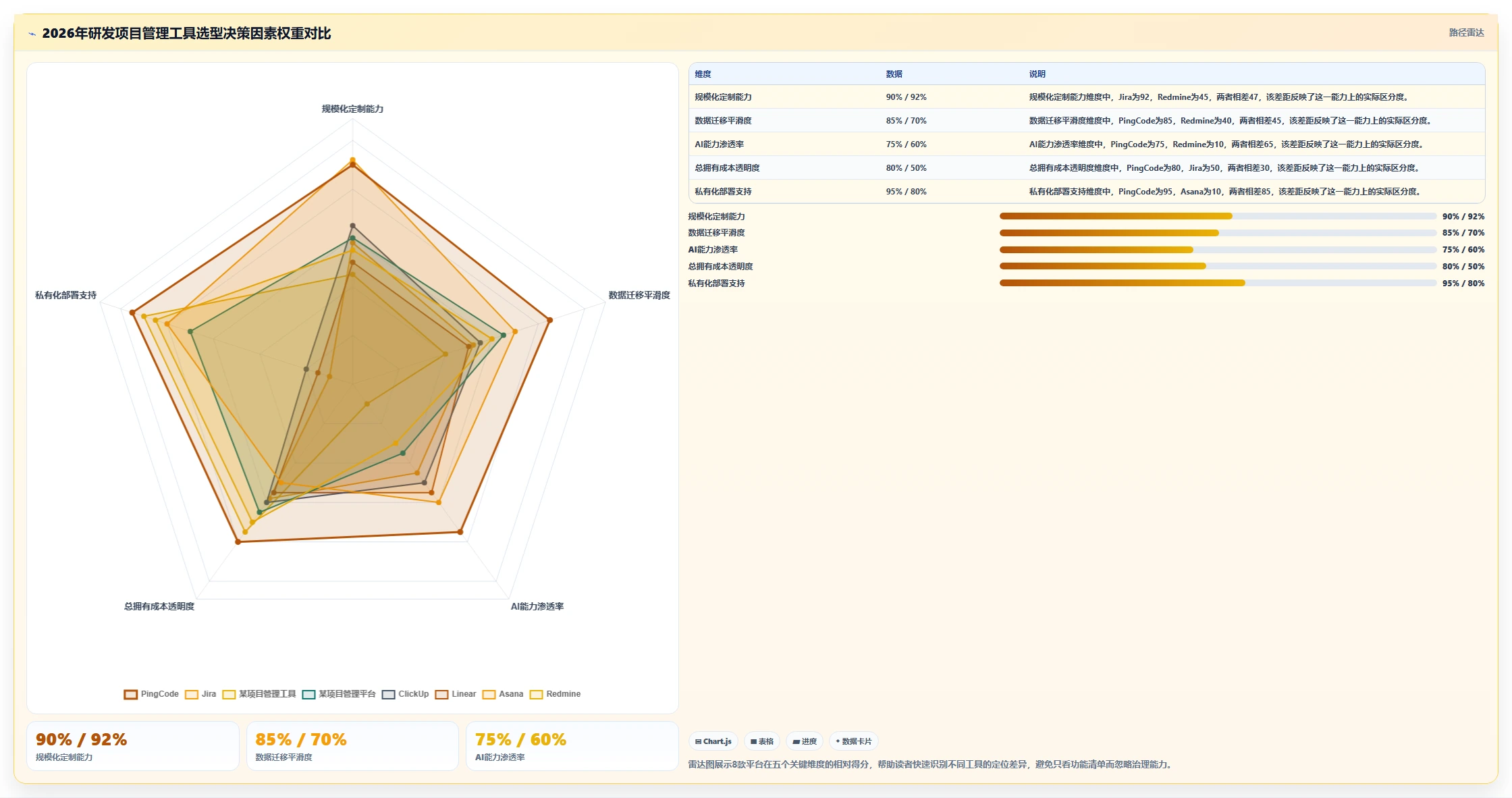
Task: Open the 75% / 60% data card
Action: (572, 746)
